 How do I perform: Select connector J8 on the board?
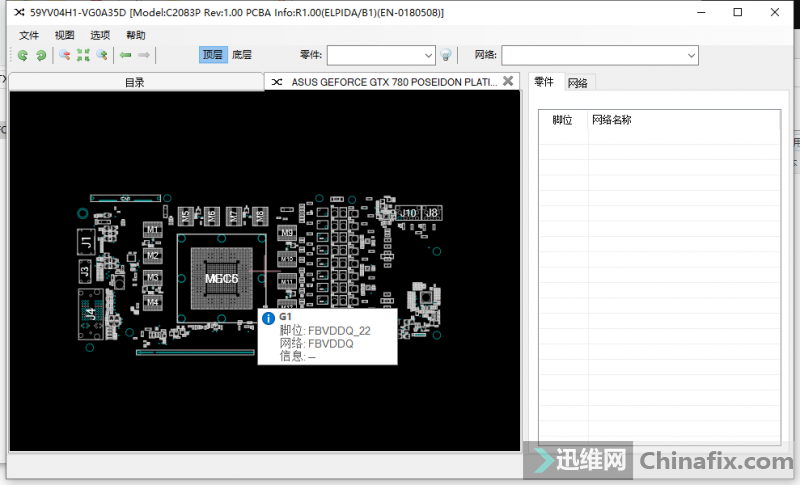click(x=432, y=213)
